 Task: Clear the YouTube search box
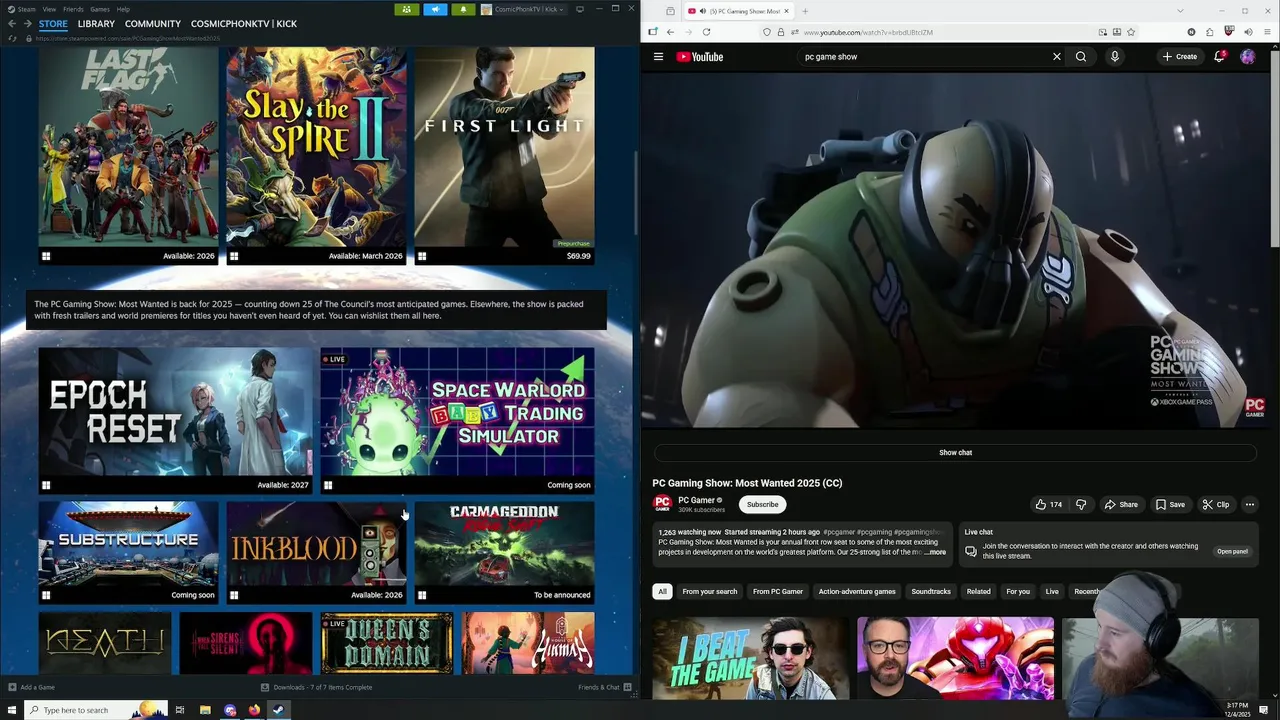point(1056,57)
